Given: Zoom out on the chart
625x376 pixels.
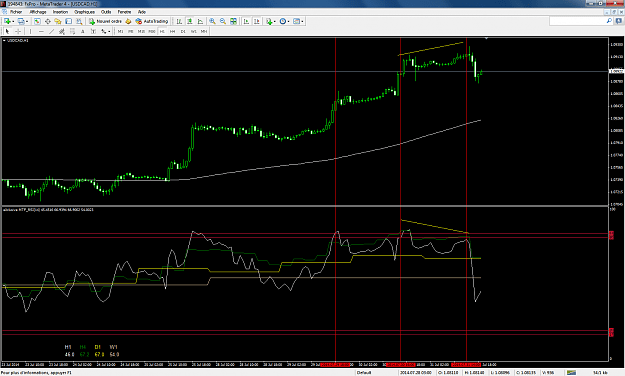Looking at the screenshot, I should pos(223,21).
